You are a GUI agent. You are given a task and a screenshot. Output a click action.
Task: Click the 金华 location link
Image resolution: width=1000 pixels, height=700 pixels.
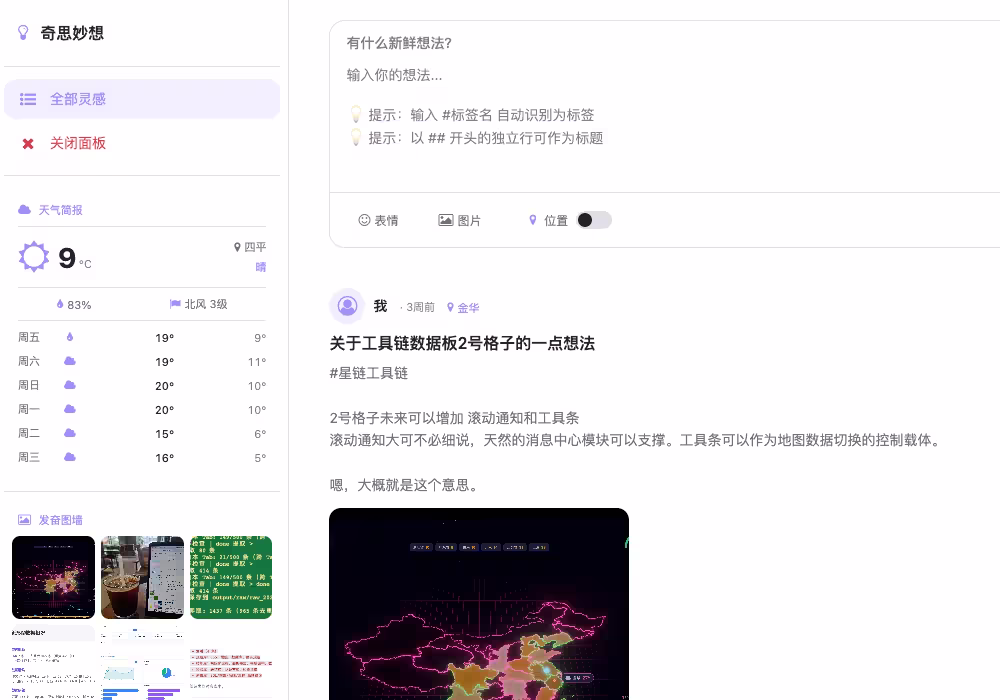(463, 308)
